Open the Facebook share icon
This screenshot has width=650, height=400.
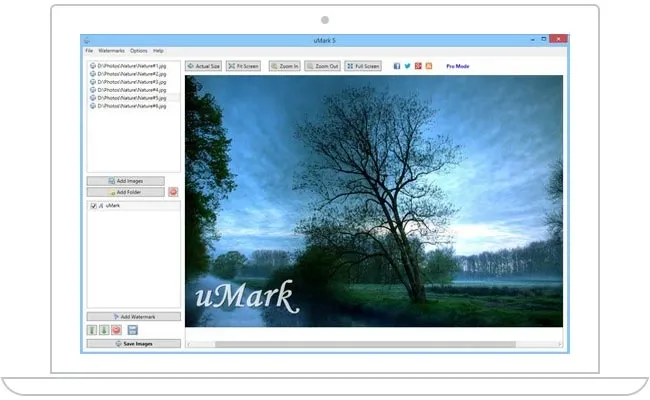coord(397,66)
